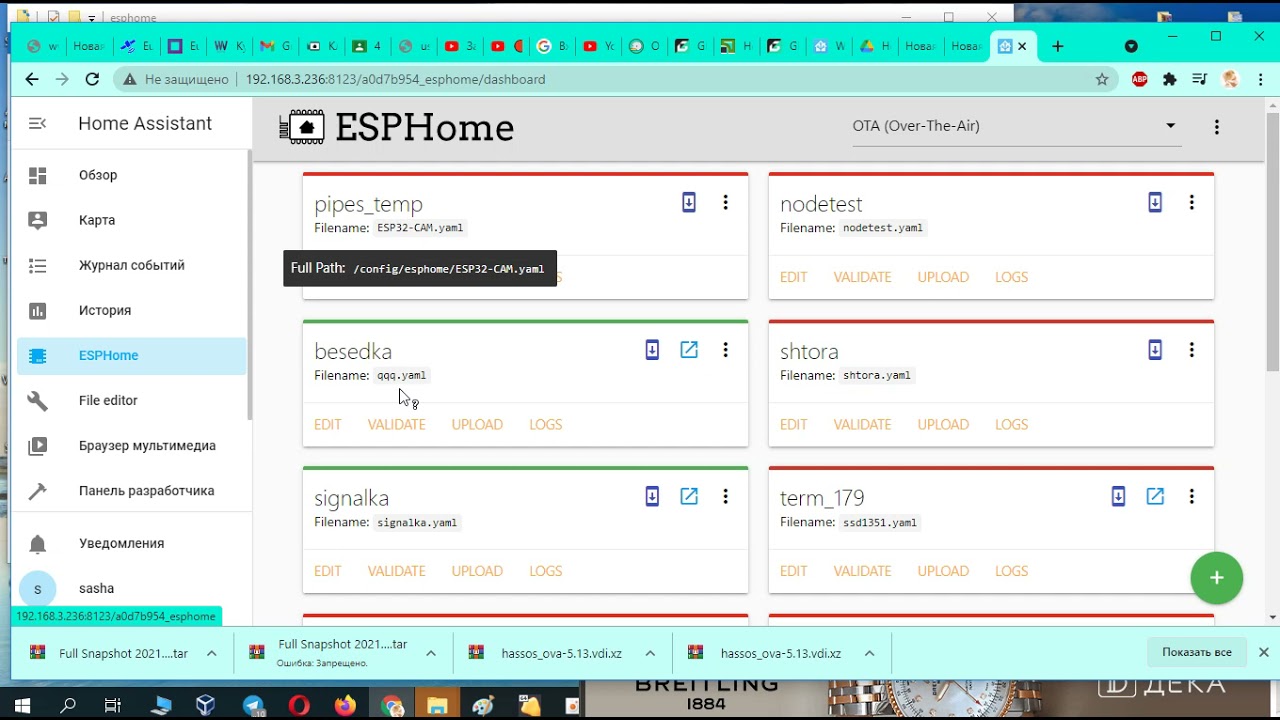Image resolution: width=1280 pixels, height=720 pixels.
Task: Open the shtora card three-dot menu
Action: pyautogui.click(x=1191, y=350)
